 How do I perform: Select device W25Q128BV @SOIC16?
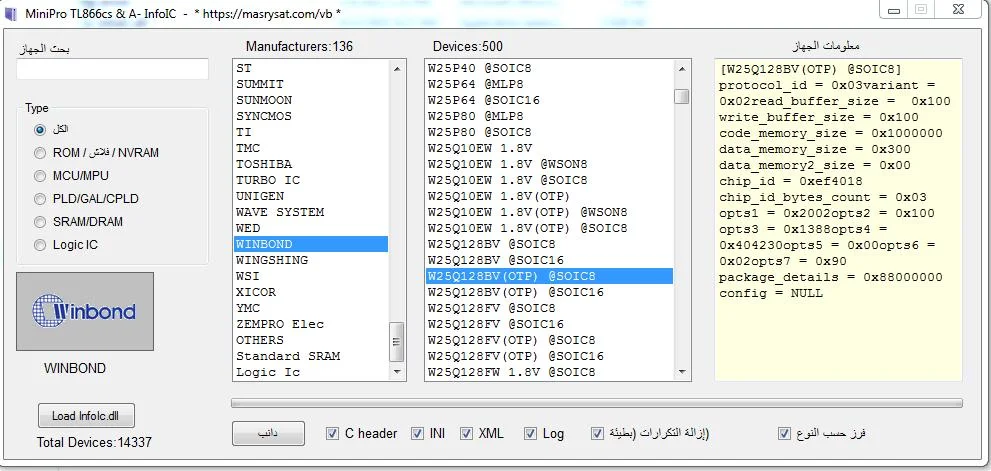549,260
